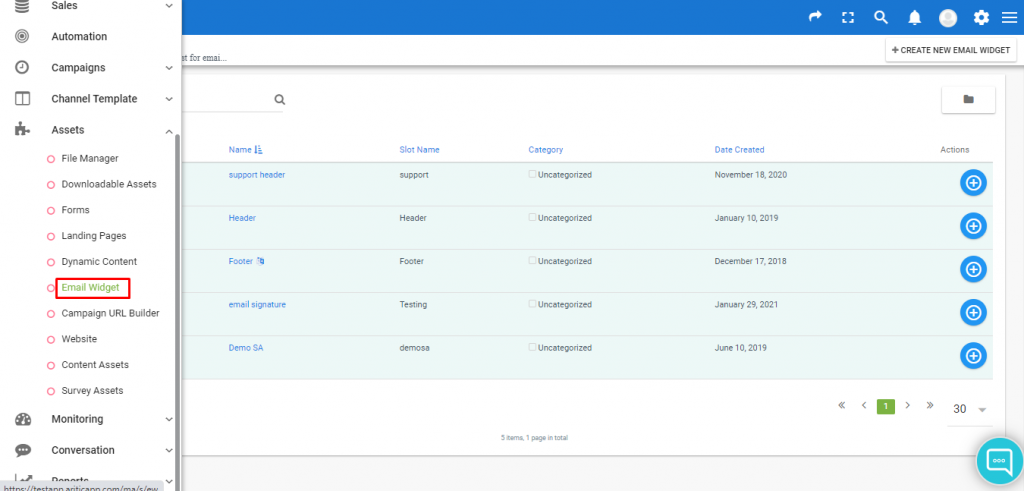Click plus action for support header row
1024x491 pixels.
click(x=973, y=183)
